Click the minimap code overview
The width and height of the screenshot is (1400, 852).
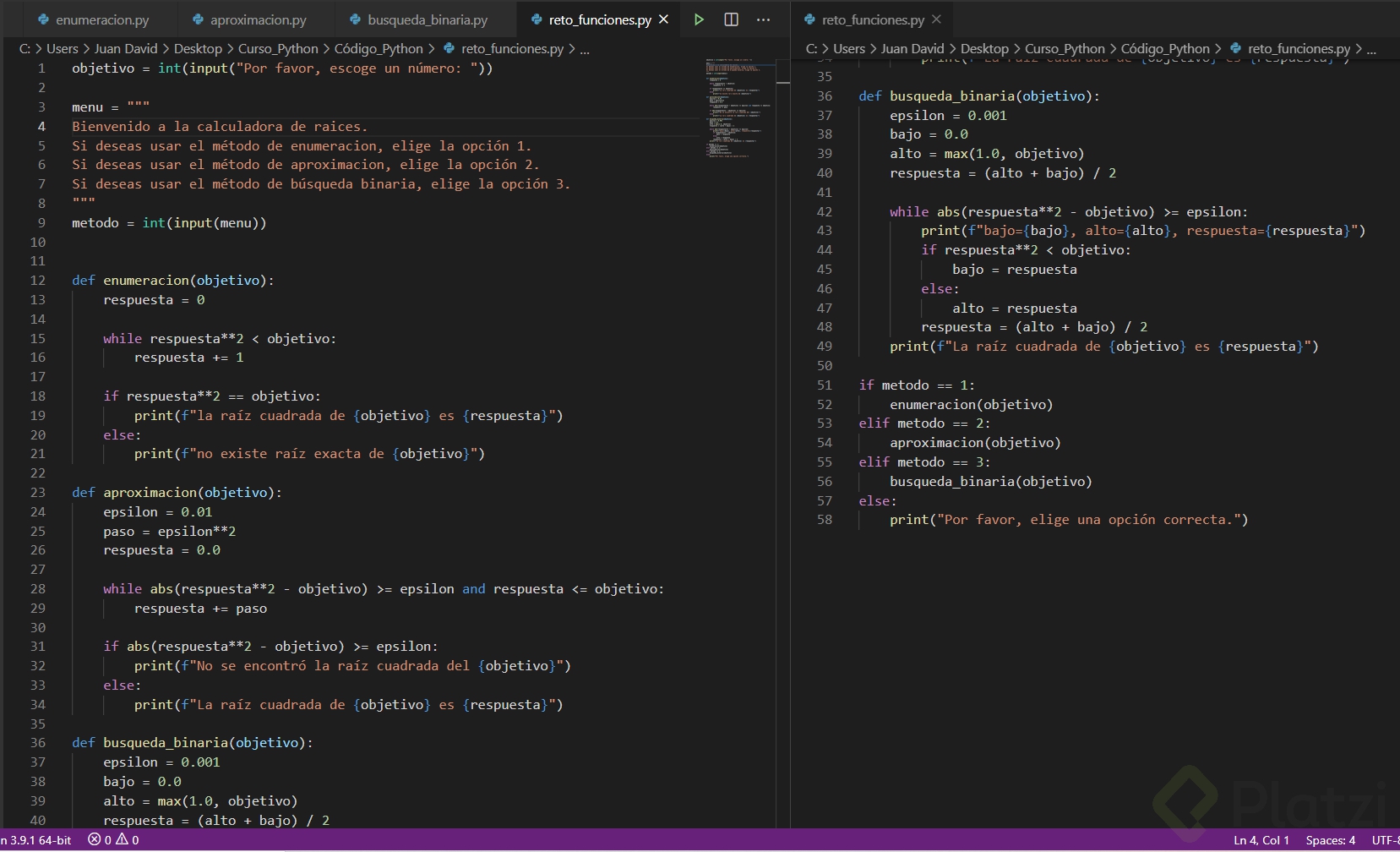pyautogui.click(x=740, y=108)
